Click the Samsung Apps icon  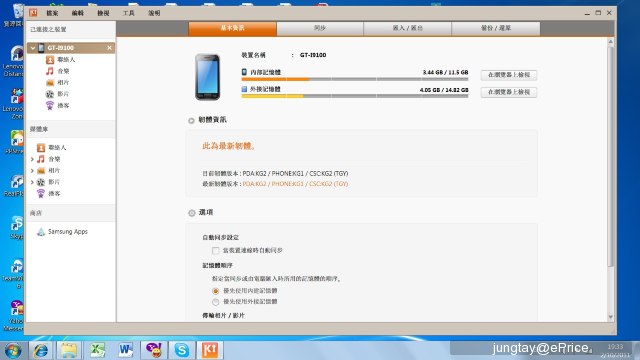41,232
